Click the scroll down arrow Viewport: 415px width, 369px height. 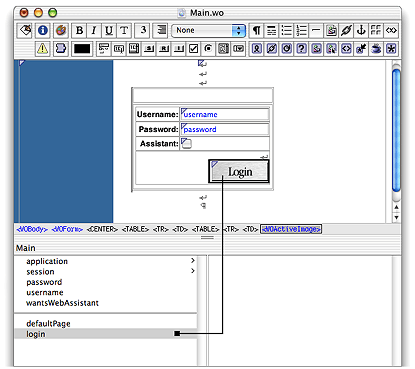click(396, 217)
